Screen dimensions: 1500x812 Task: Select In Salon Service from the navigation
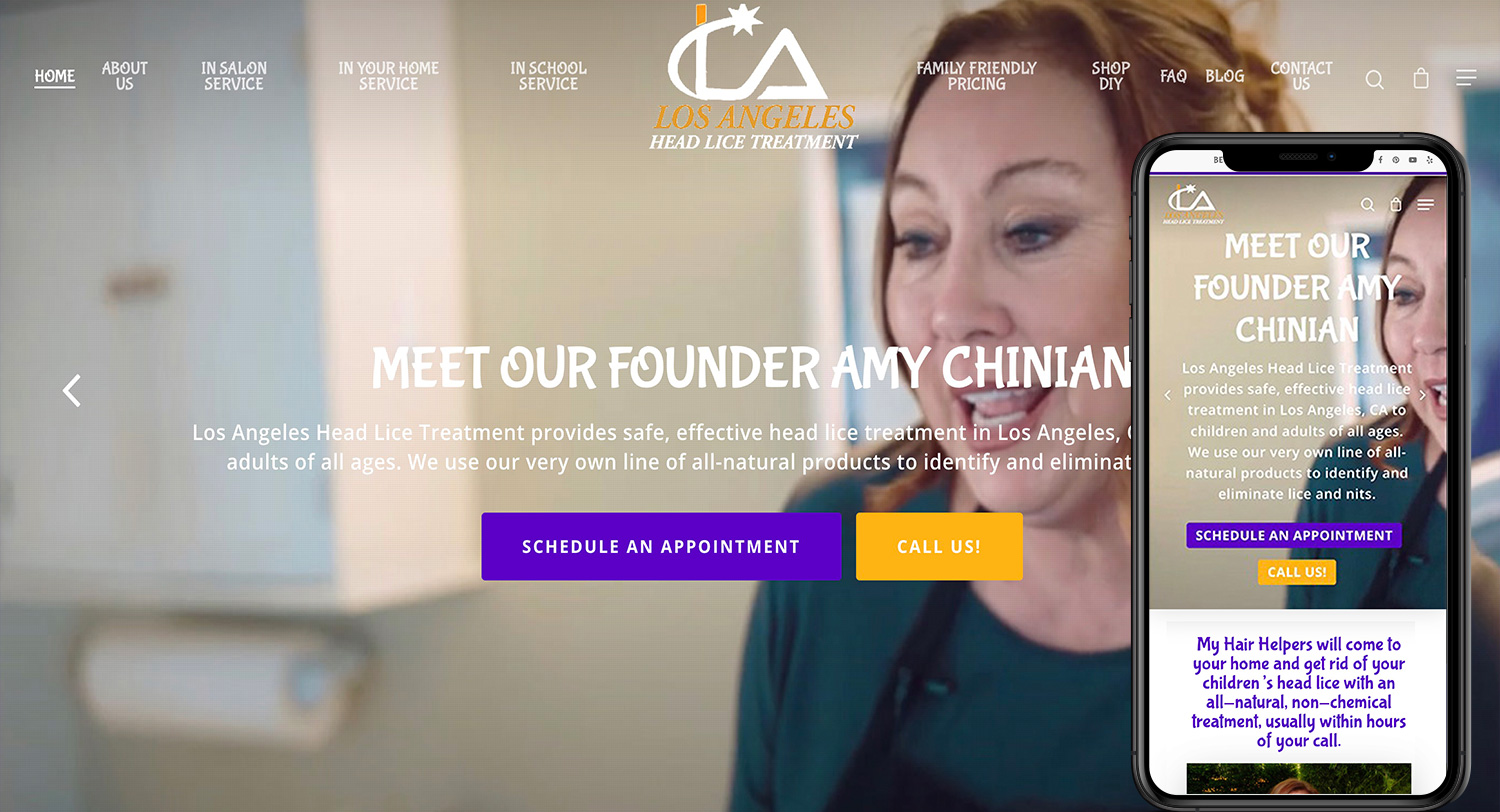point(234,76)
